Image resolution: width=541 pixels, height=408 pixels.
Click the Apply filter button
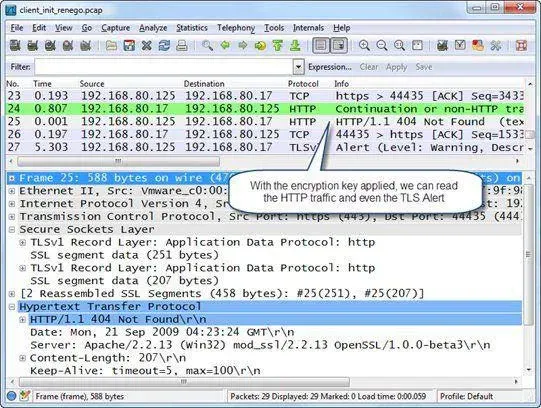pyautogui.click(x=396, y=67)
